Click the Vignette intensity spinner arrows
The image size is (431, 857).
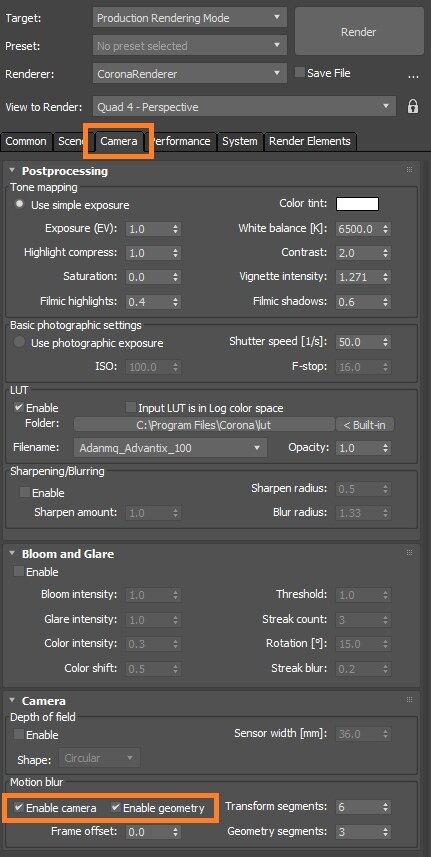coord(386,277)
